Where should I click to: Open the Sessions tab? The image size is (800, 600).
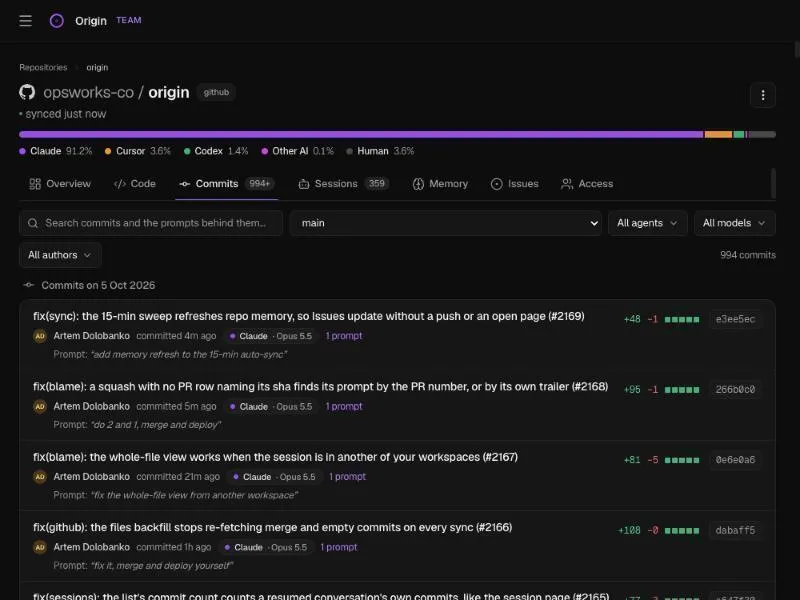(343, 184)
